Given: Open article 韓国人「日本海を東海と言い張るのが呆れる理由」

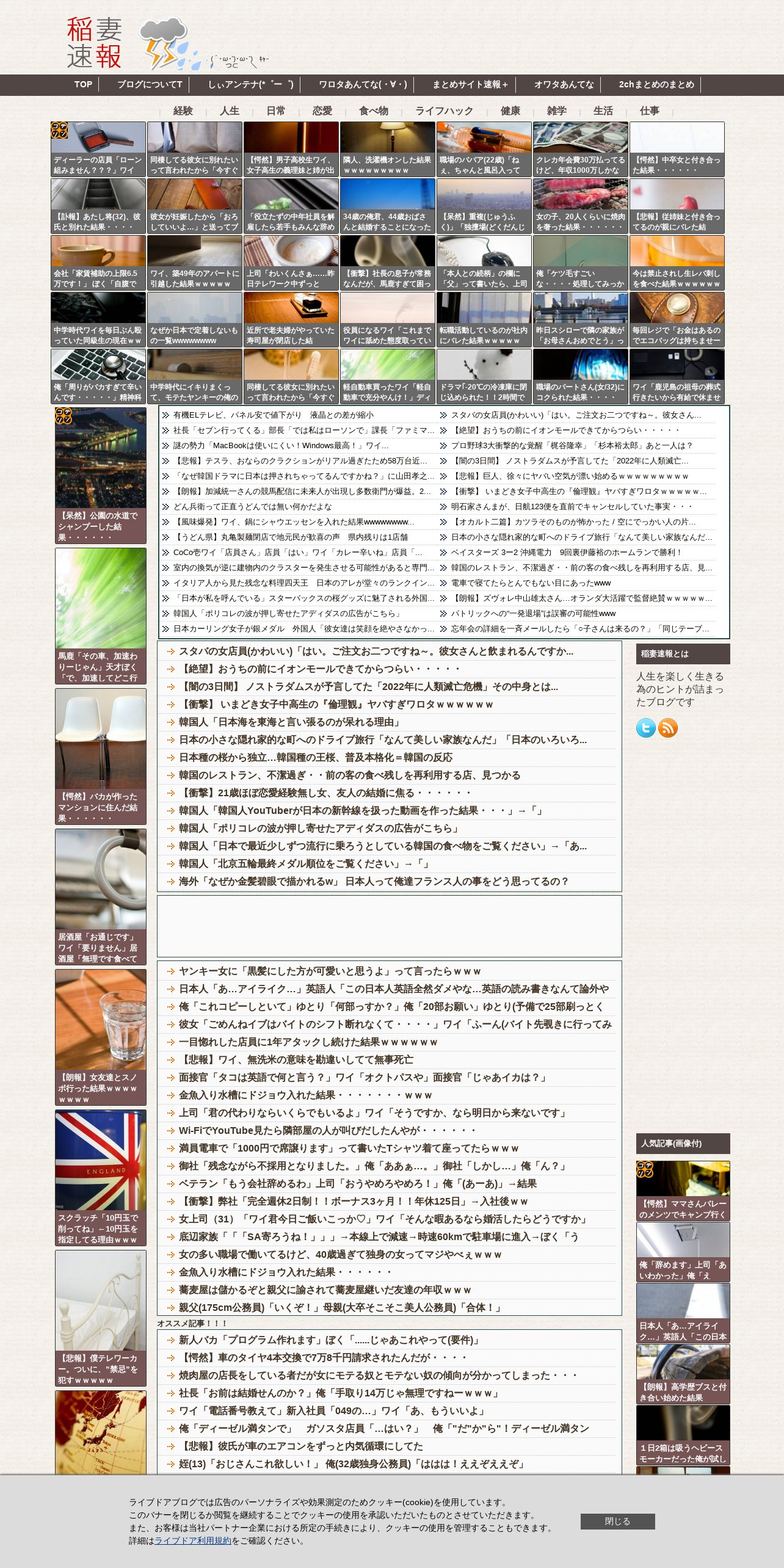Looking at the screenshot, I should pyautogui.click(x=290, y=722).
